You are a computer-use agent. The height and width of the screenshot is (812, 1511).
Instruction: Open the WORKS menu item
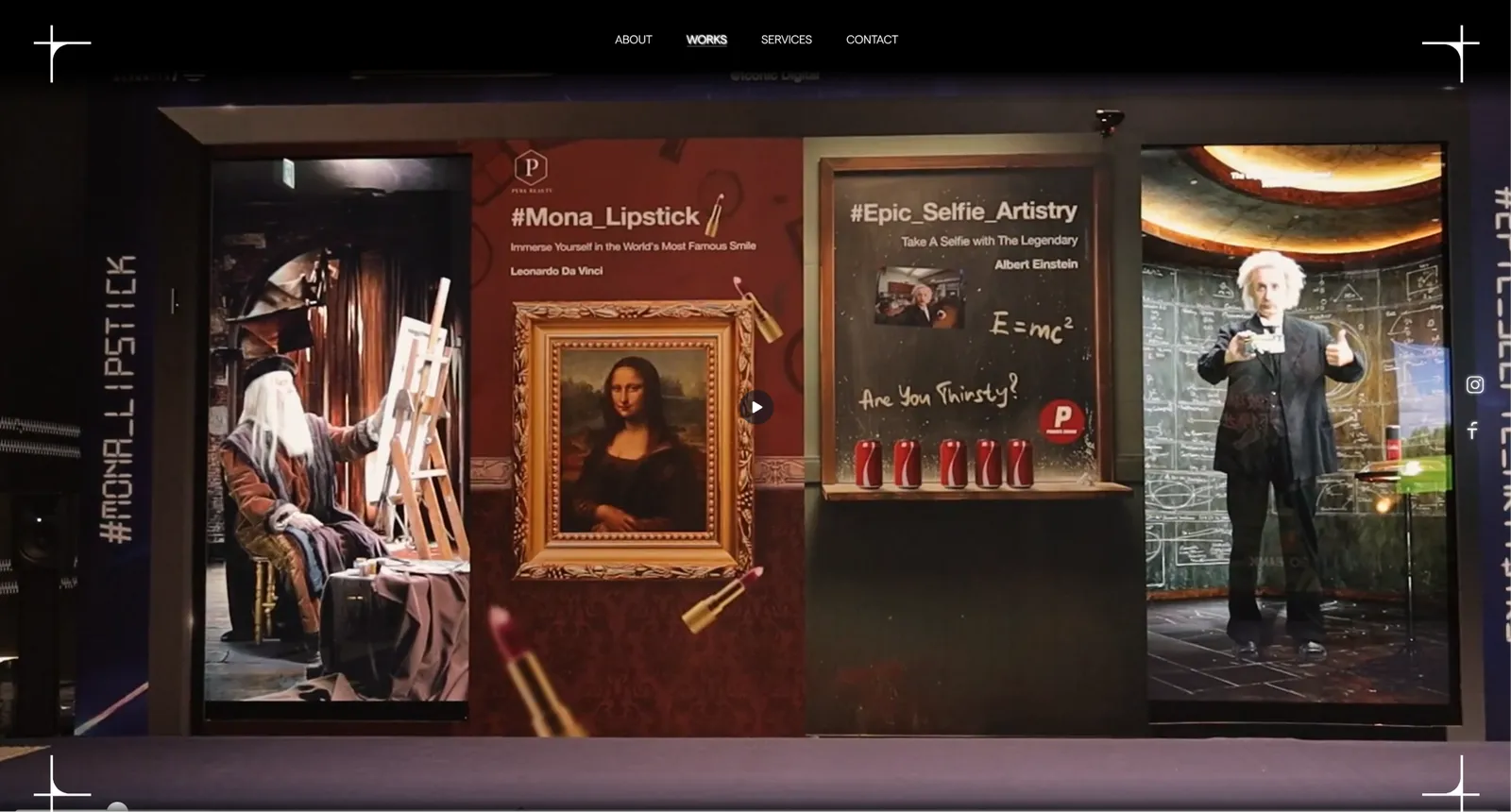[706, 40]
